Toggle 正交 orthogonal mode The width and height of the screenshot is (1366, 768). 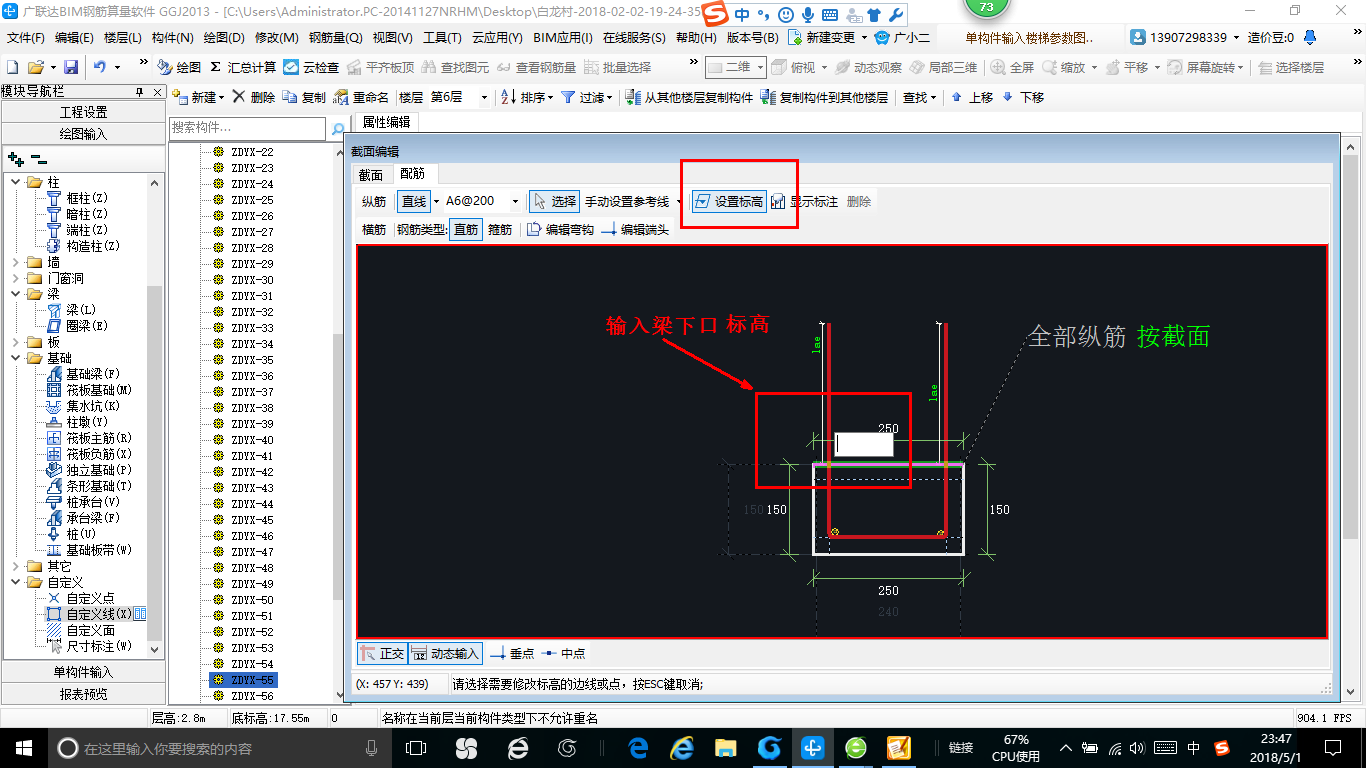click(x=382, y=653)
